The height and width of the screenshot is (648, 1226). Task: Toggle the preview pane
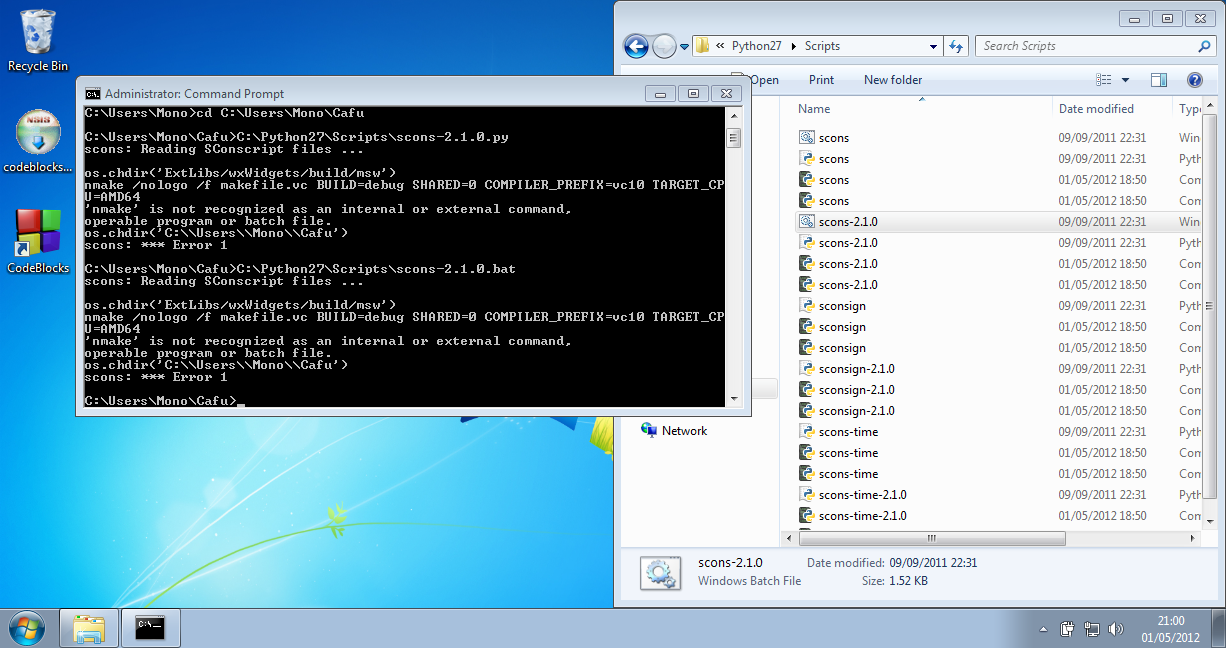(1159, 80)
